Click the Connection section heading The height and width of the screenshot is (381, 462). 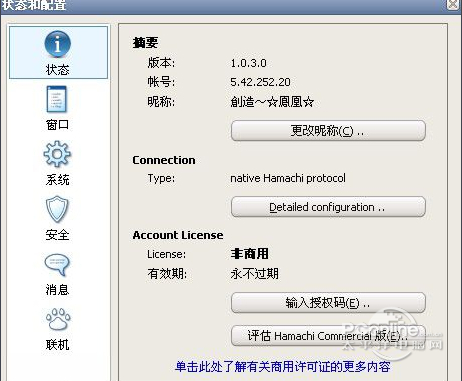pyautogui.click(x=164, y=160)
